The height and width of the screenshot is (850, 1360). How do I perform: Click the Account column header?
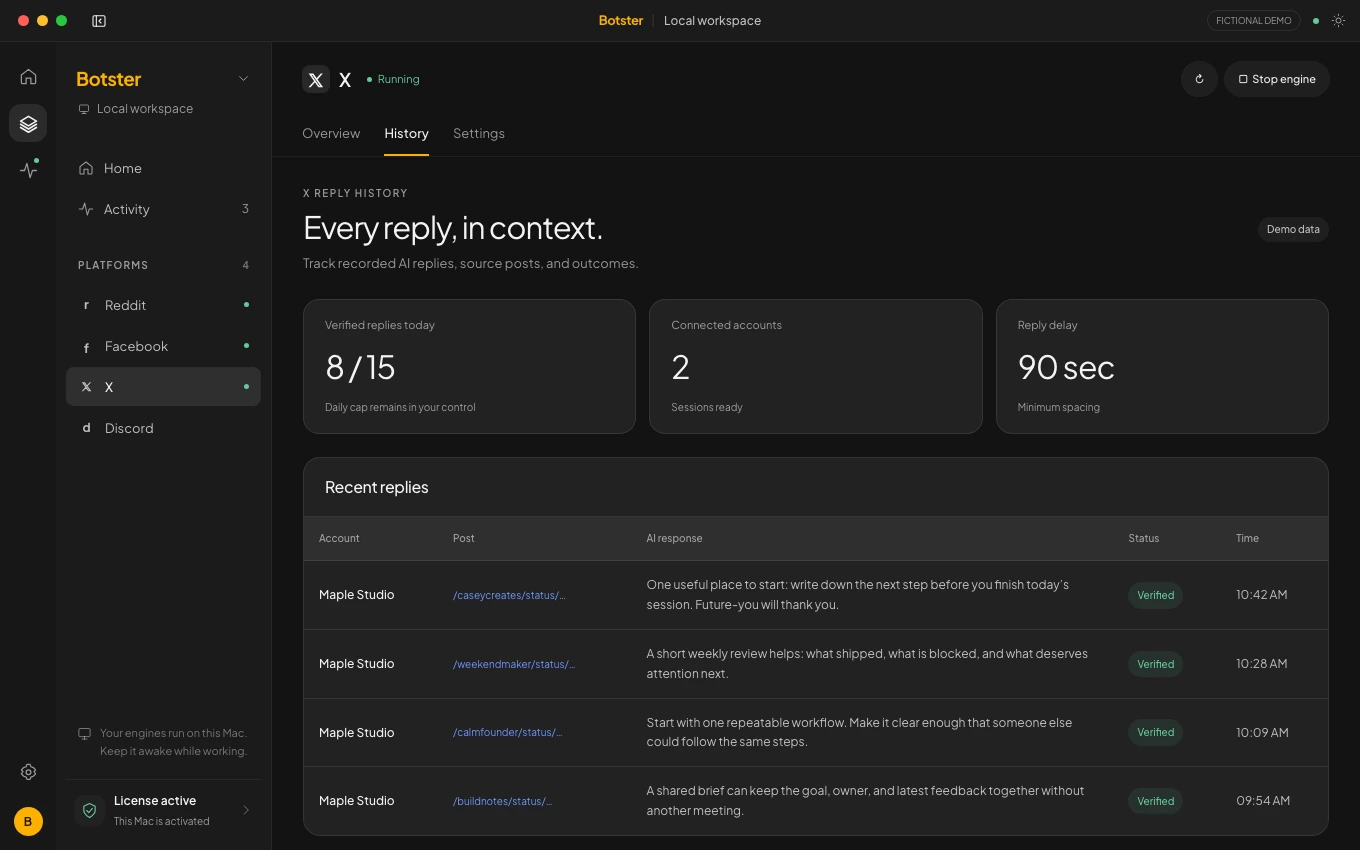pos(339,538)
